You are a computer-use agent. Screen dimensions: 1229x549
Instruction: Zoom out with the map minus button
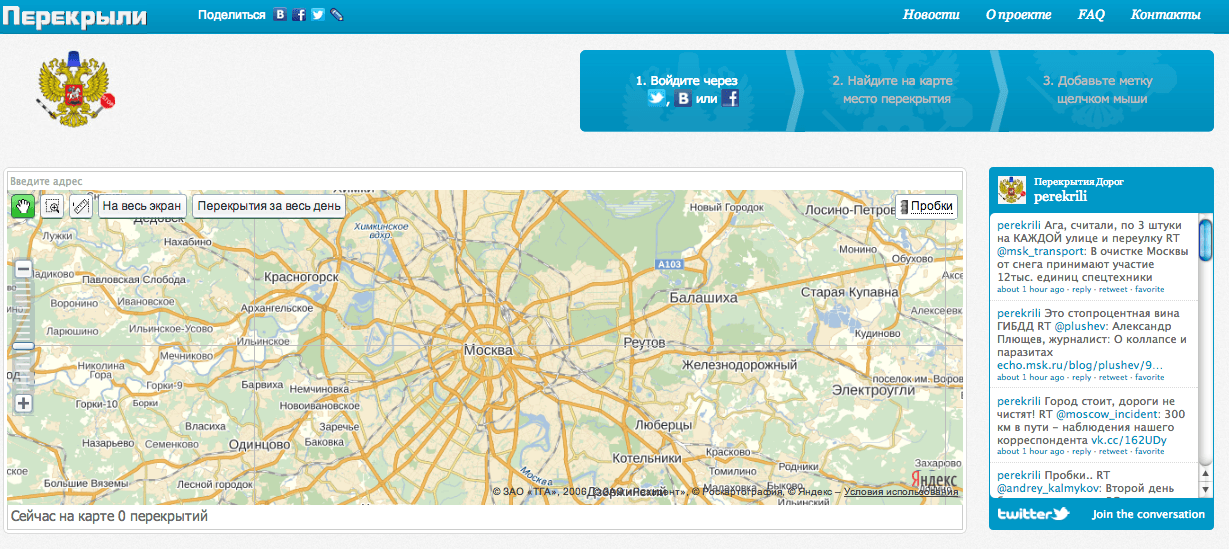point(24,269)
